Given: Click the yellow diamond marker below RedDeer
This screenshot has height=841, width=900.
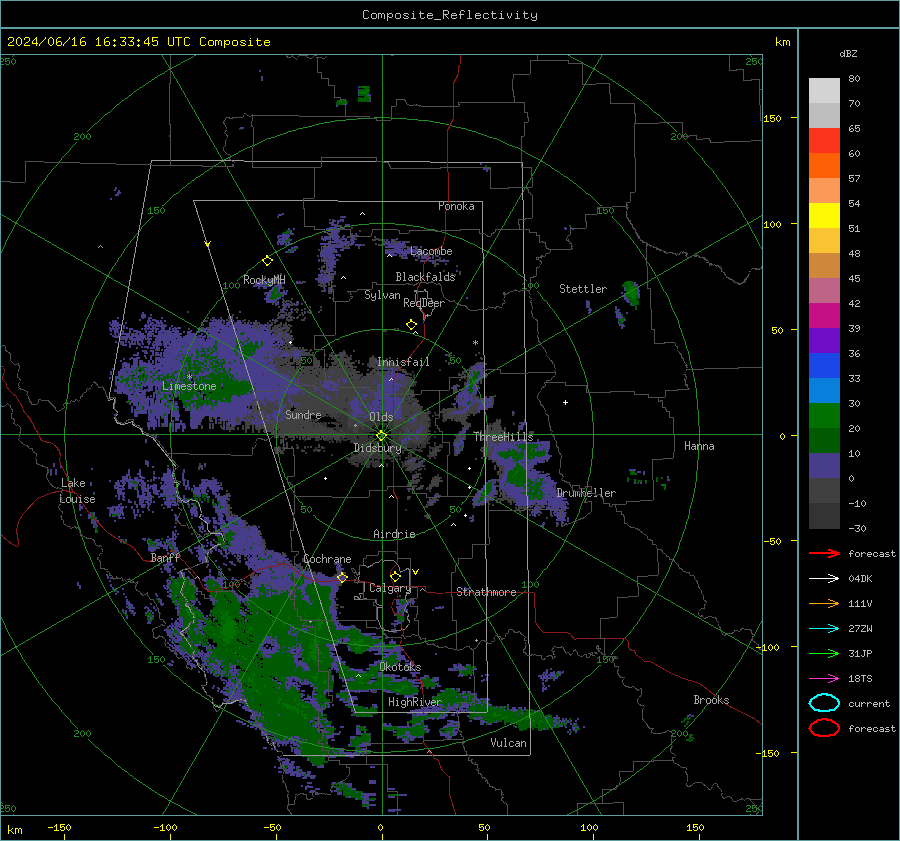Looking at the screenshot, I should click(412, 325).
